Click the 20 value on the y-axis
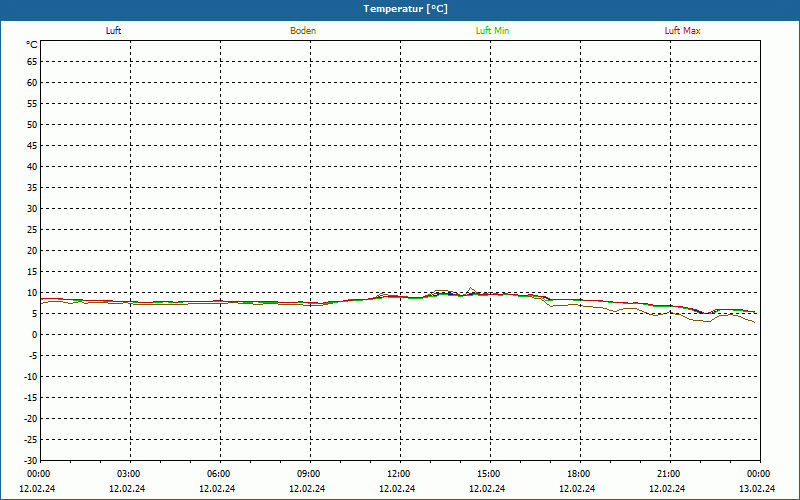 [32, 251]
